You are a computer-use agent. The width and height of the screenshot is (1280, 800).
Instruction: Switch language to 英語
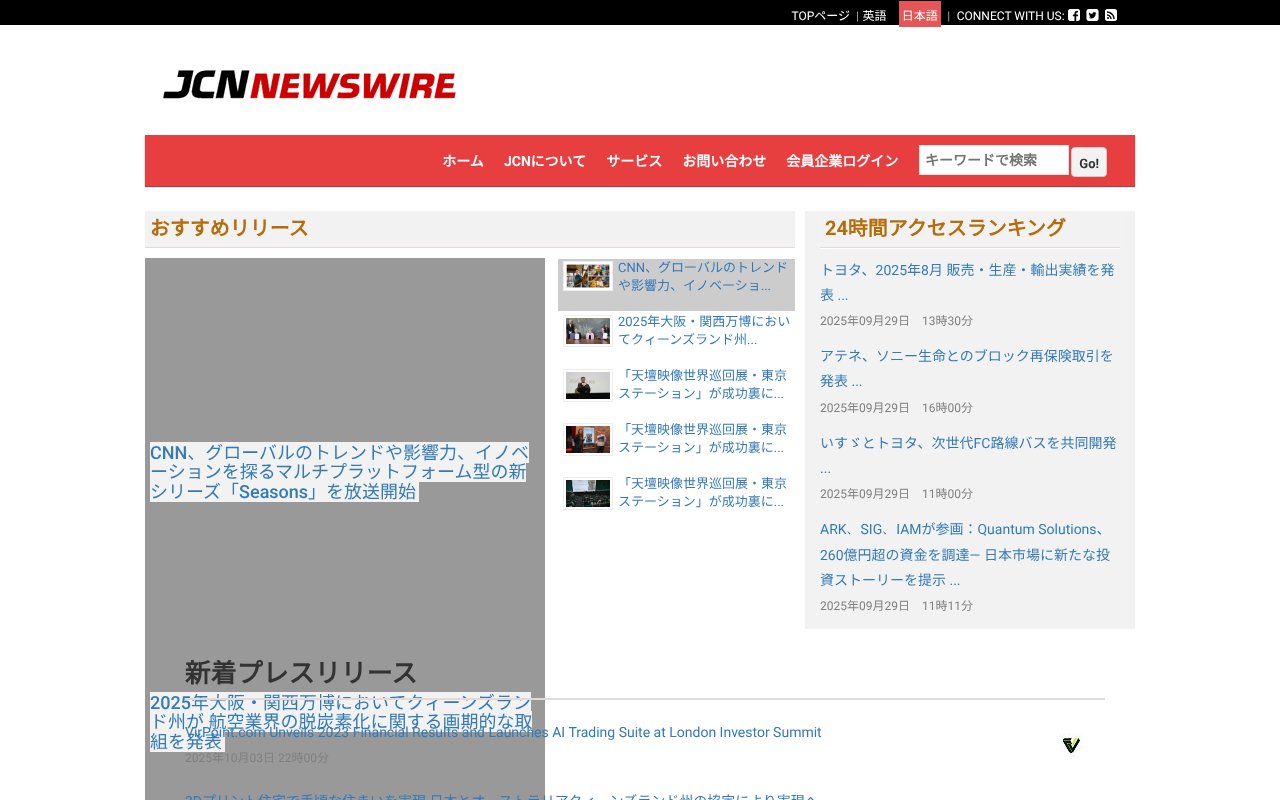pos(874,16)
